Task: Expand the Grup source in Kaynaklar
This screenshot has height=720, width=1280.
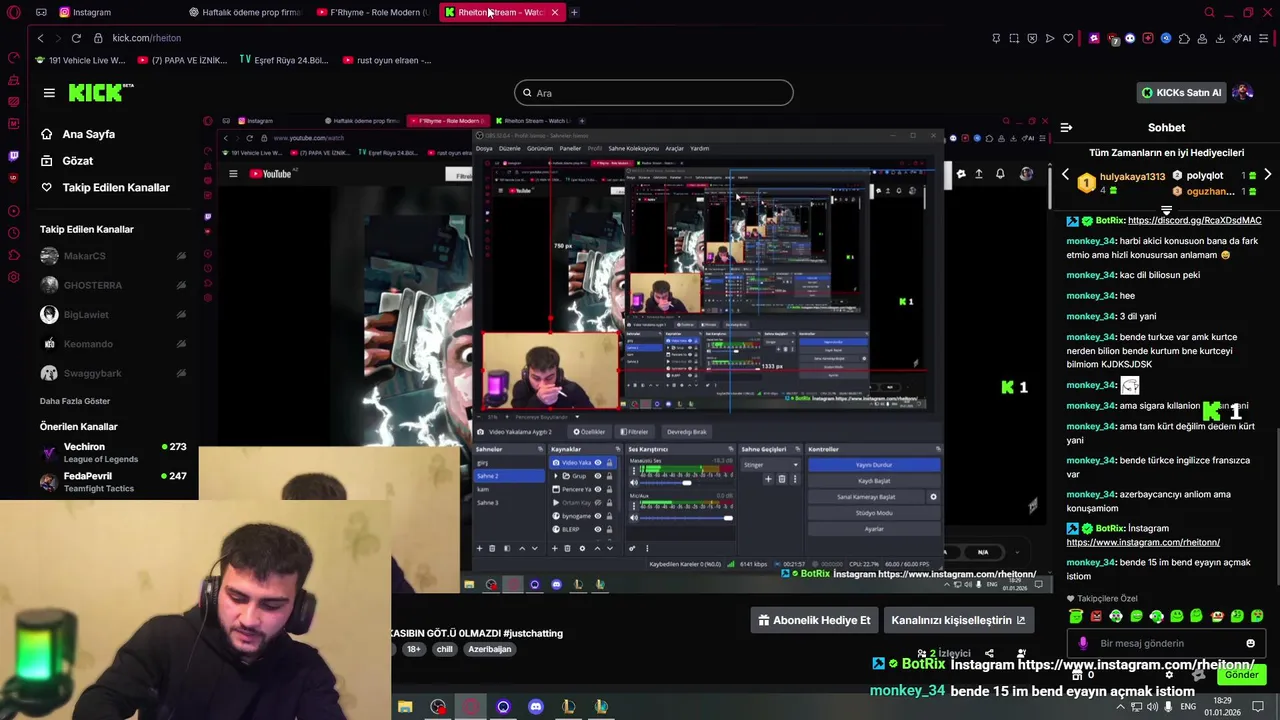Action: 556,476
